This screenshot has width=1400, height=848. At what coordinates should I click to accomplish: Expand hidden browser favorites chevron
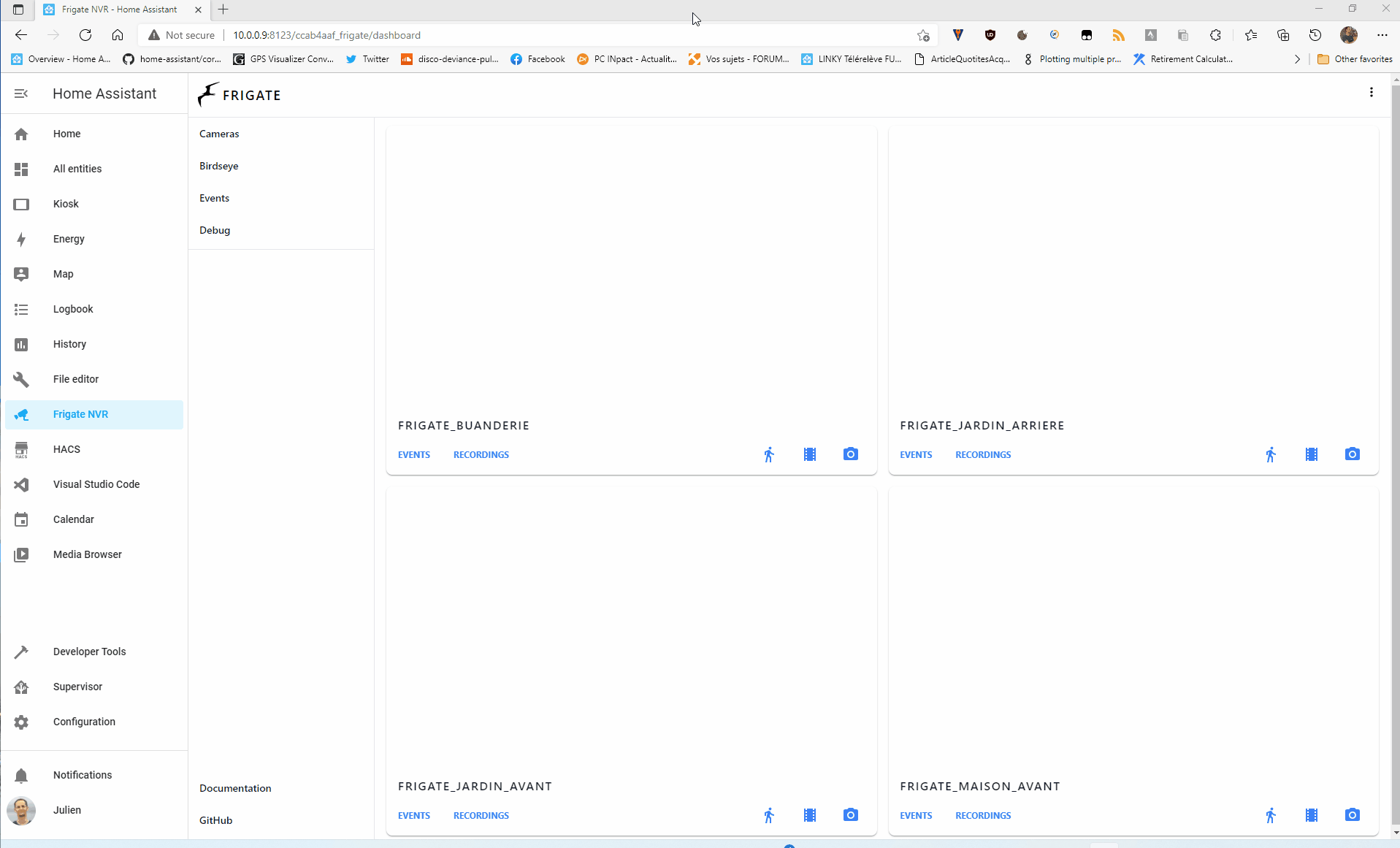pos(1298,59)
